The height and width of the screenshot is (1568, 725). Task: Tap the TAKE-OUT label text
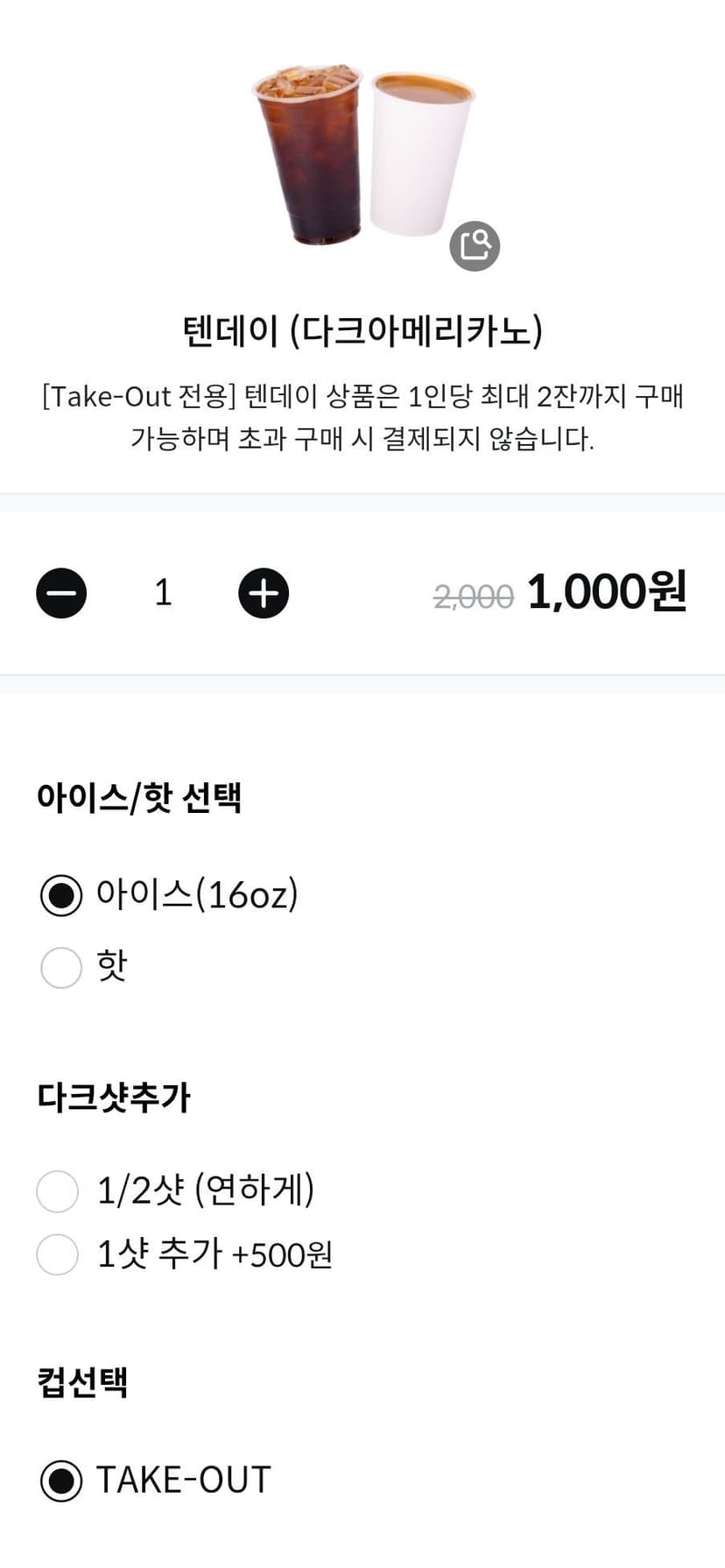[184, 1480]
